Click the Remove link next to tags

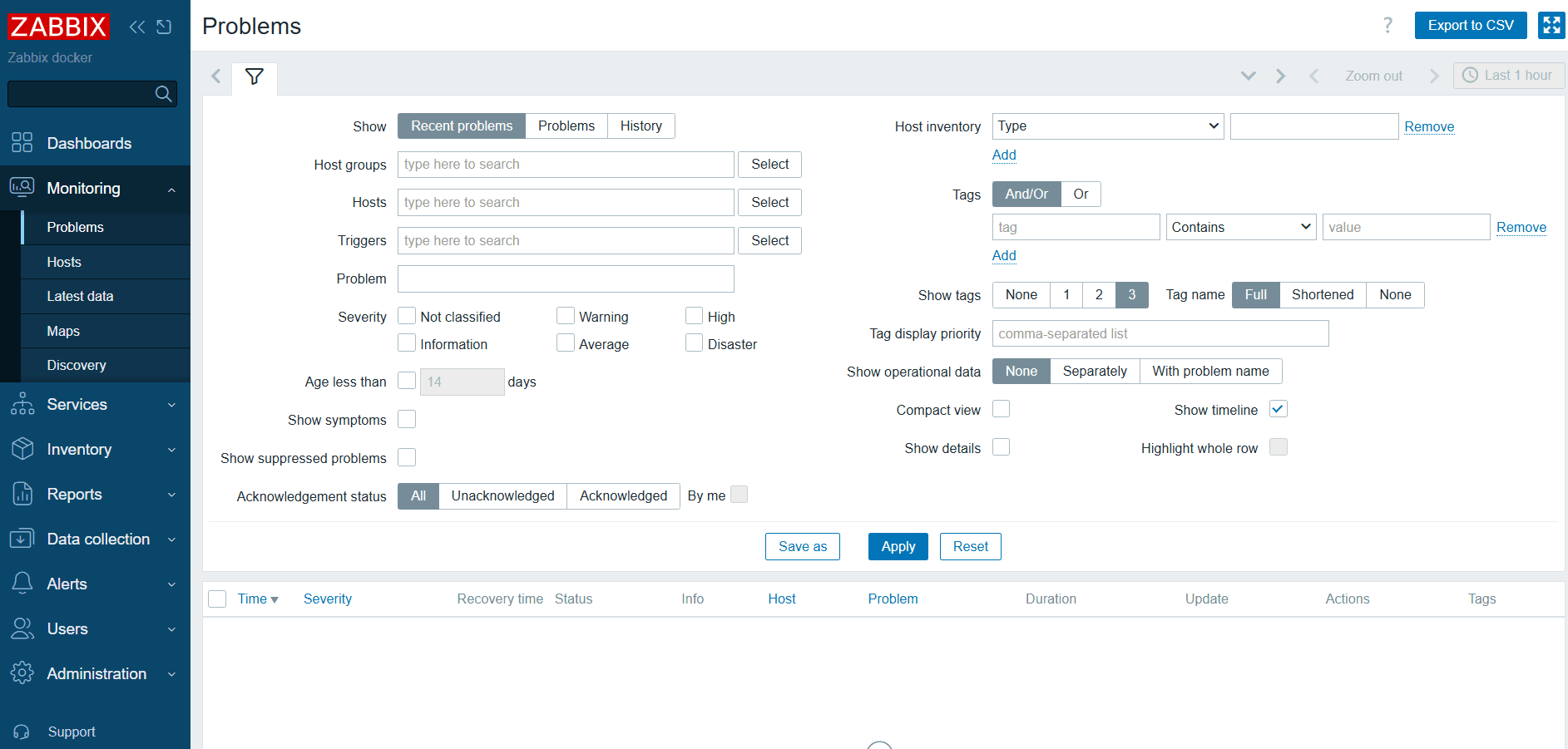pyautogui.click(x=1521, y=226)
